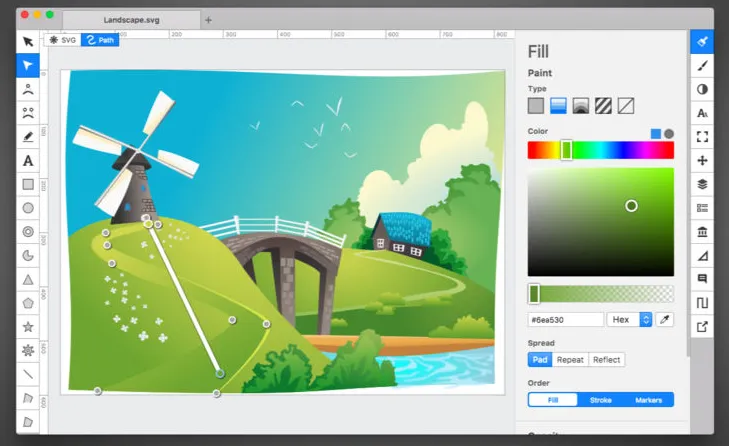The image size is (729, 446).
Task: Select the Pencil freehand tool
Action: click(x=28, y=137)
